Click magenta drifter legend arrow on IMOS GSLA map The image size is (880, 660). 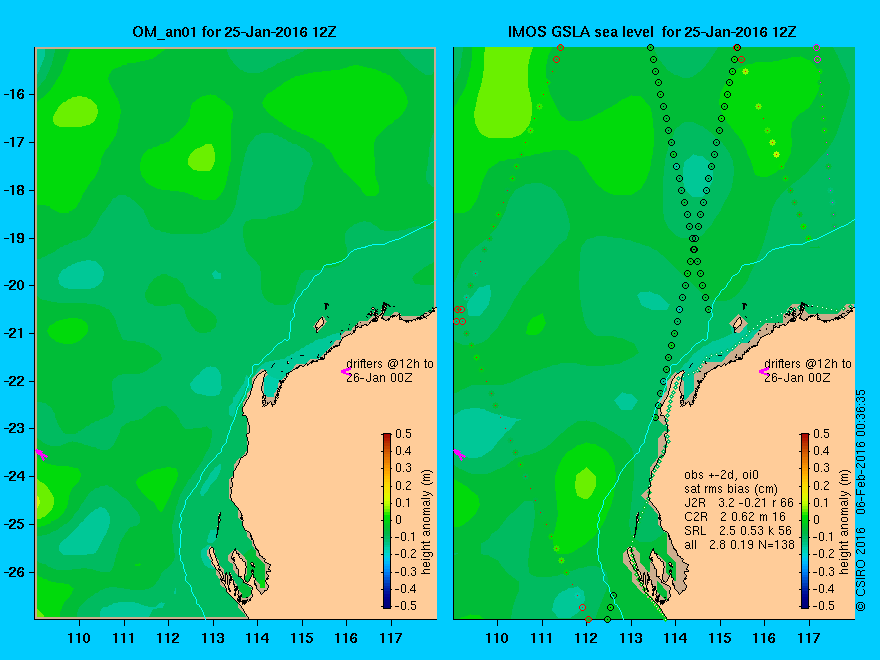tap(764, 371)
